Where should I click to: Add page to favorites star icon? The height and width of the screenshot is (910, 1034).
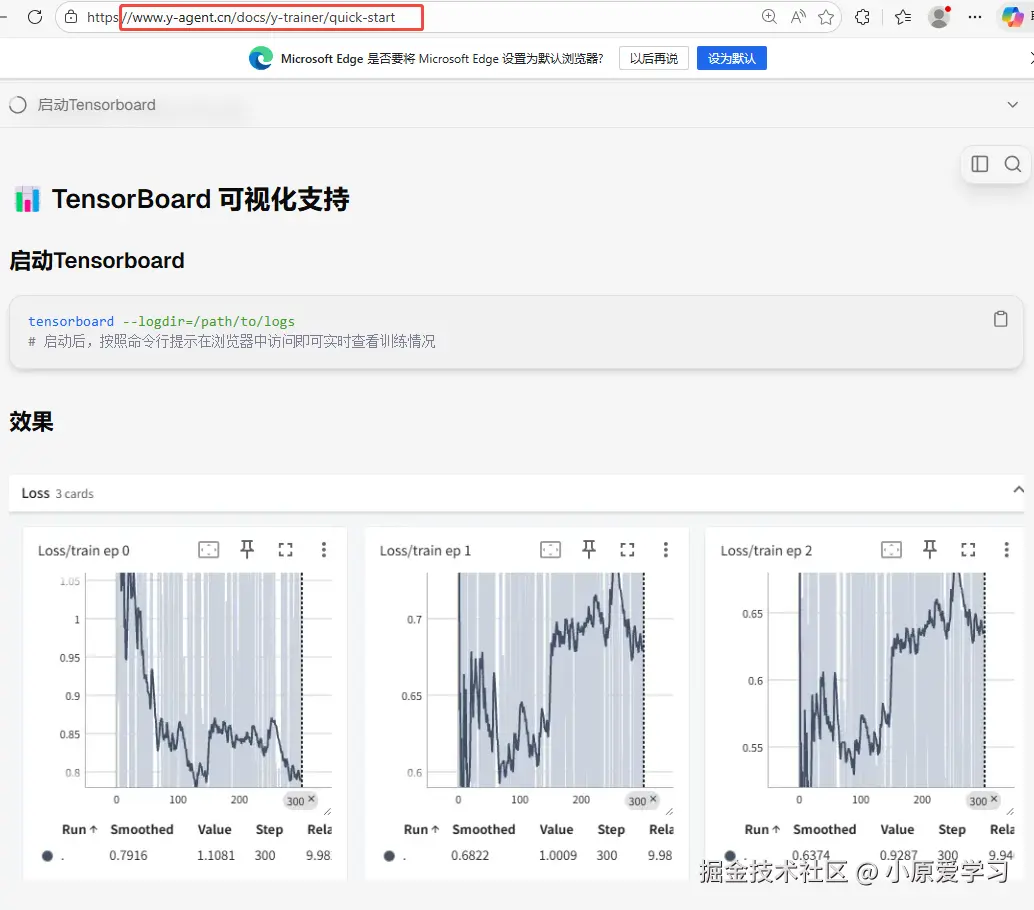coord(826,17)
